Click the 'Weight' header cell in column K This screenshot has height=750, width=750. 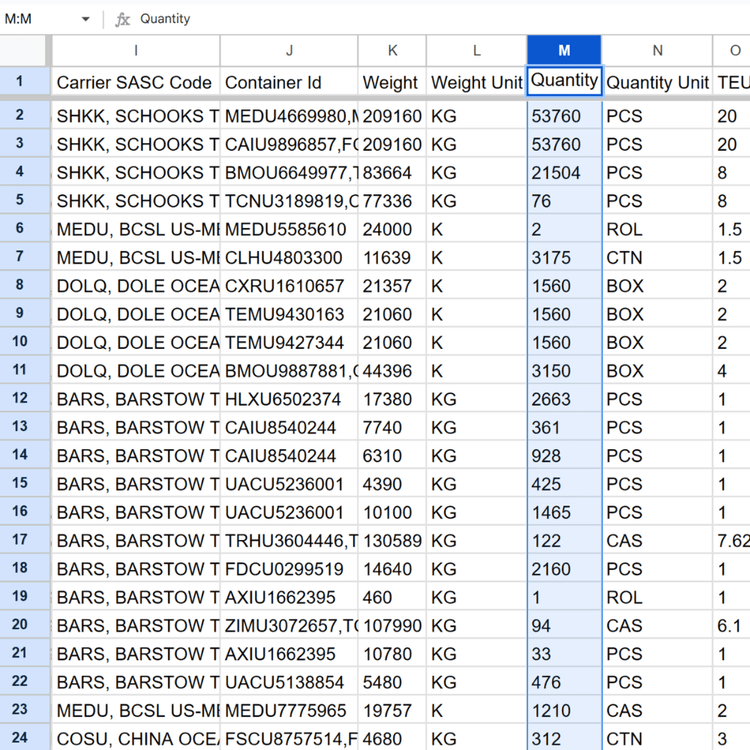392,82
